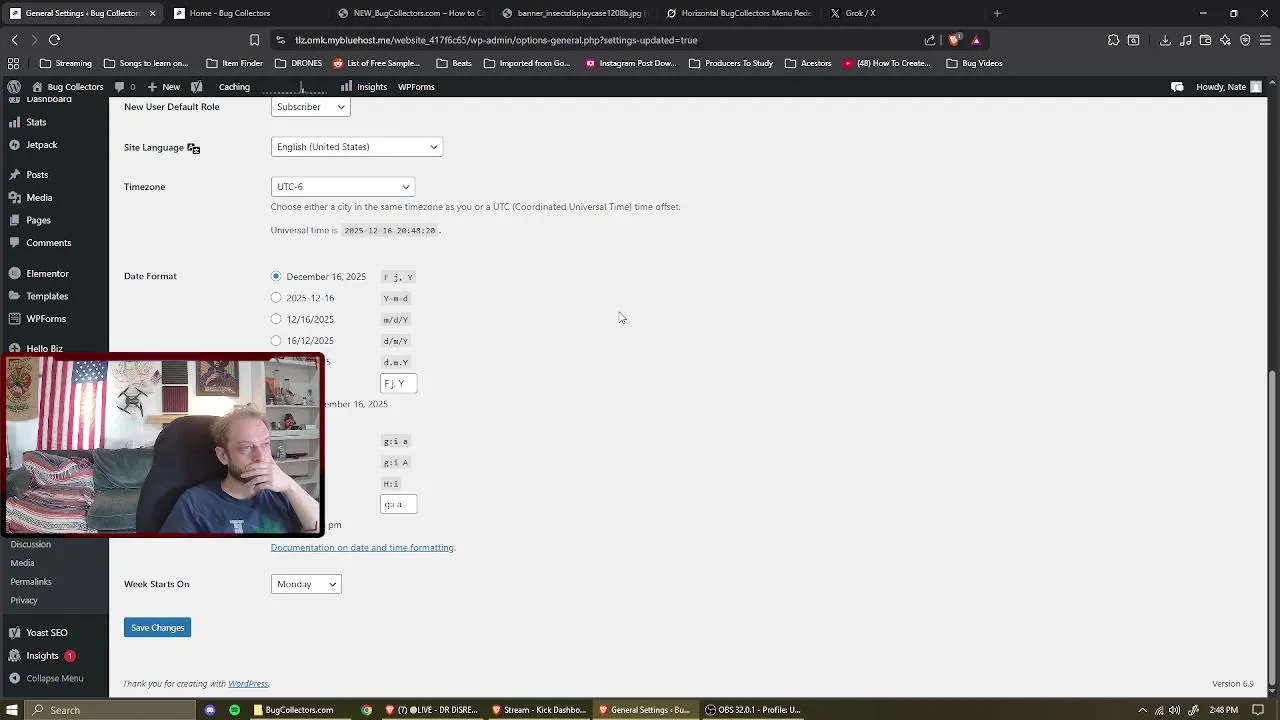1280x720 pixels.
Task: Open the Brave VPN shield icon
Action: pos(1245,40)
